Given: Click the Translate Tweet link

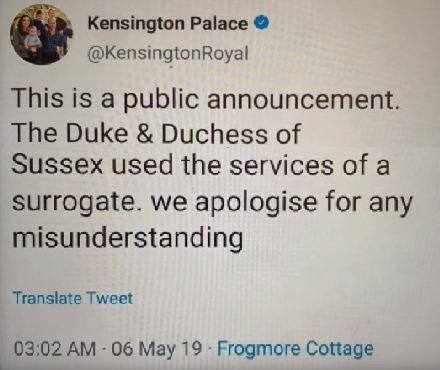Looking at the screenshot, I should [73, 298].
